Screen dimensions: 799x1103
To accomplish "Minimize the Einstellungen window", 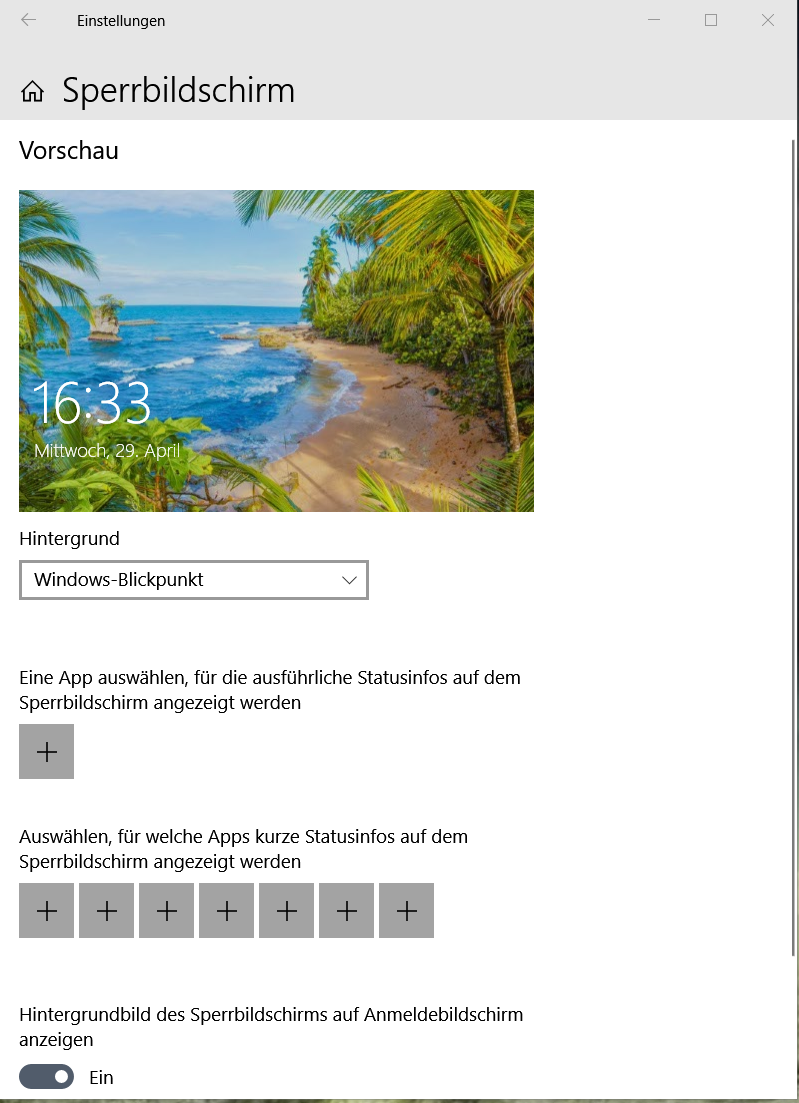I will [654, 20].
